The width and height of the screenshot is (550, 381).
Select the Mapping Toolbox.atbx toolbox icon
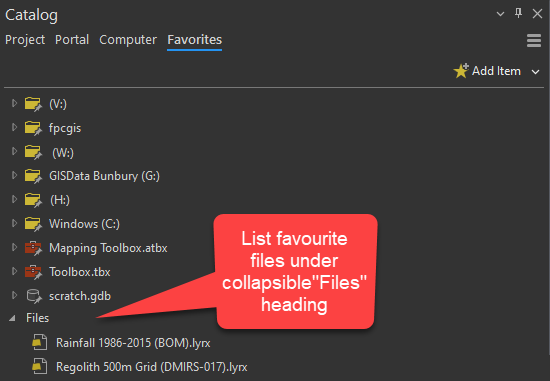pyautogui.click(x=33, y=248)
